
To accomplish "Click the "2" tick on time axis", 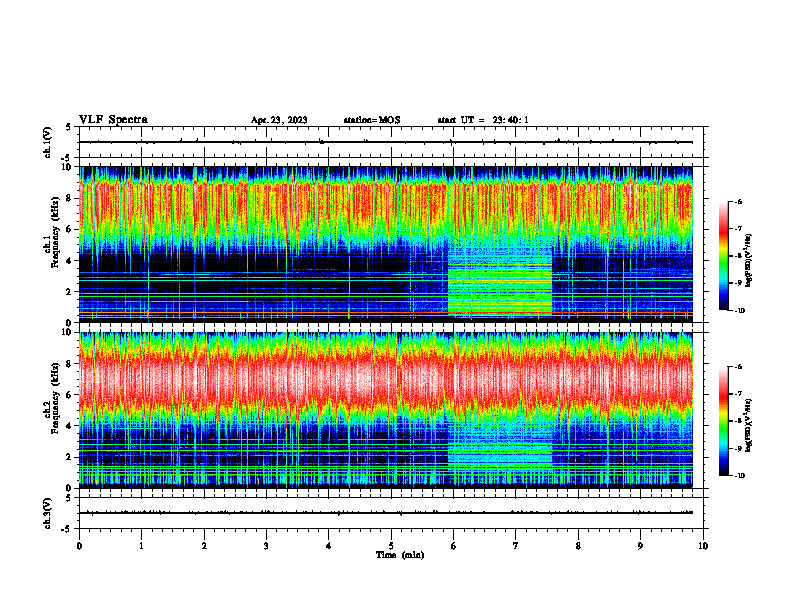I will tap(204, 546).
